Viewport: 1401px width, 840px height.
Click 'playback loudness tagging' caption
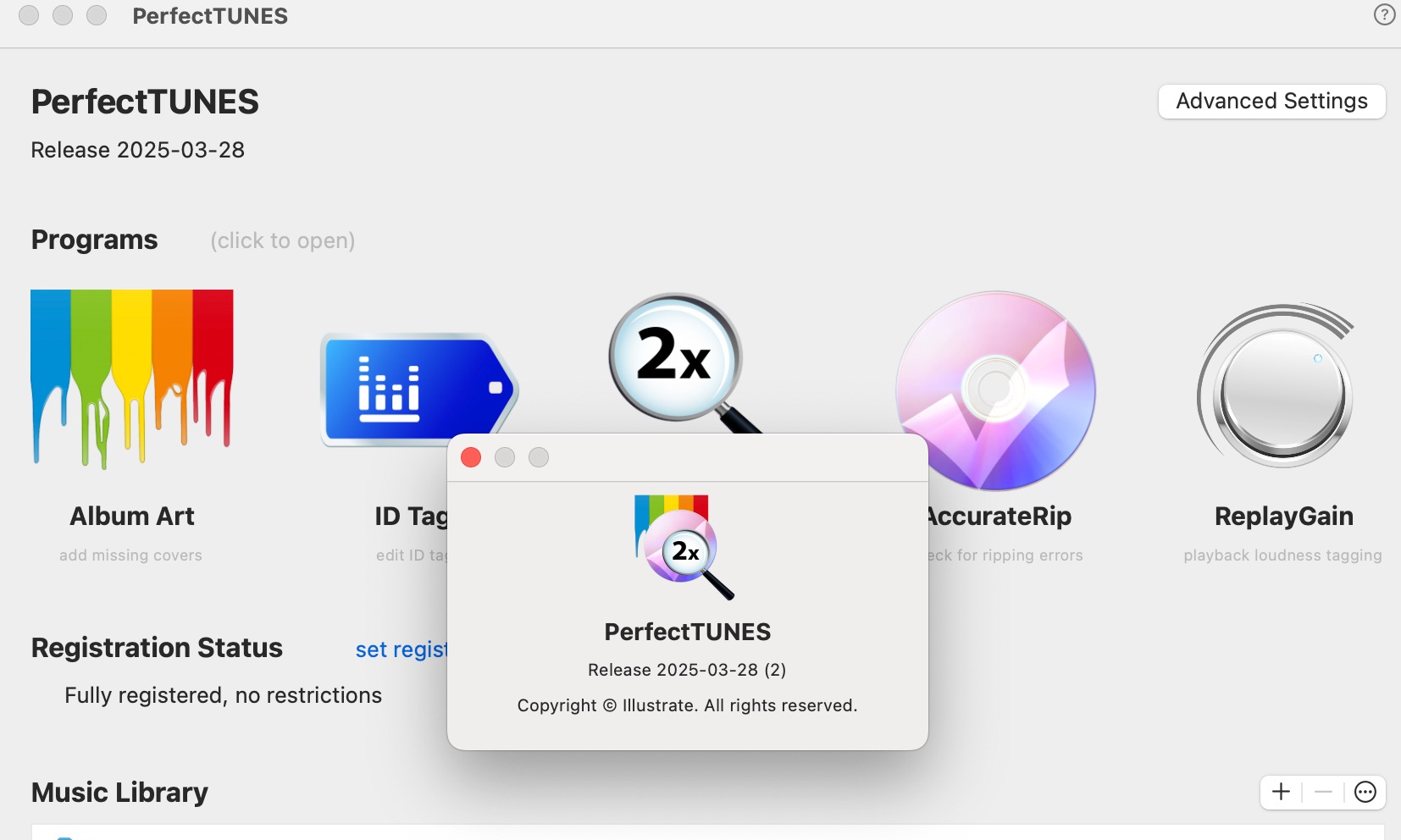pos(1282,555)
